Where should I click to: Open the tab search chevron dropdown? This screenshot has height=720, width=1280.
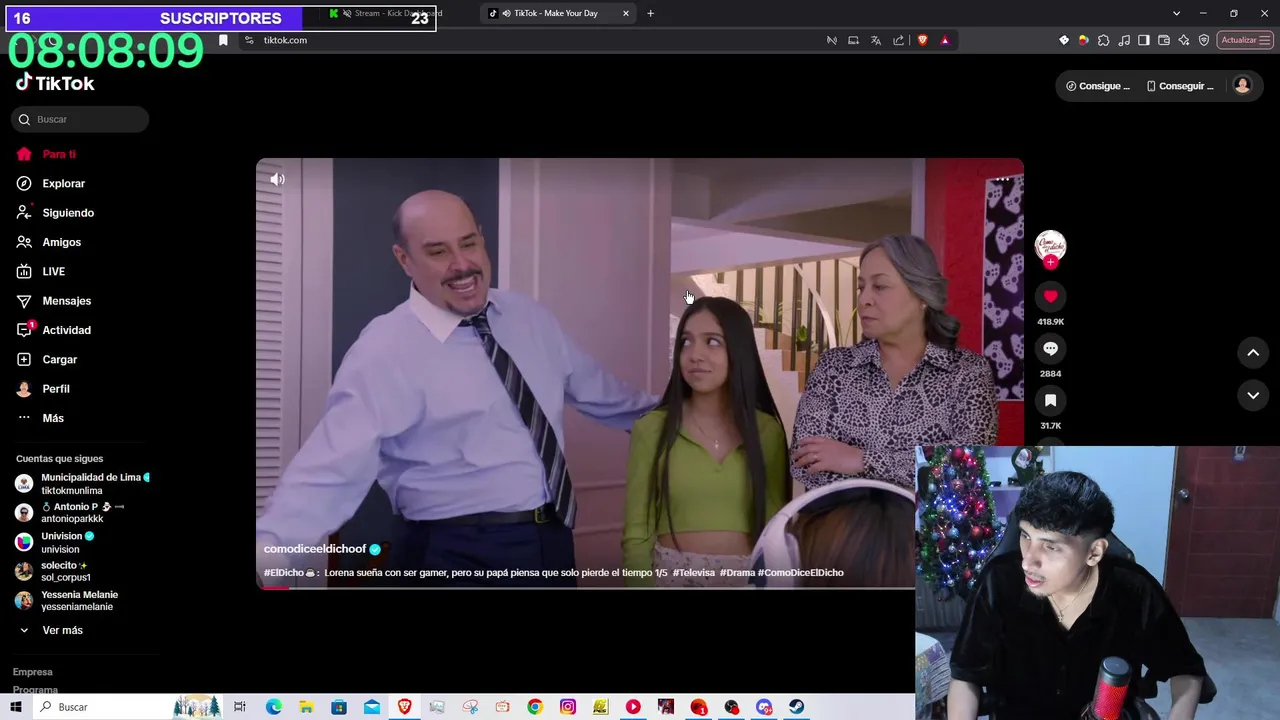click(x=1176, y=13)
